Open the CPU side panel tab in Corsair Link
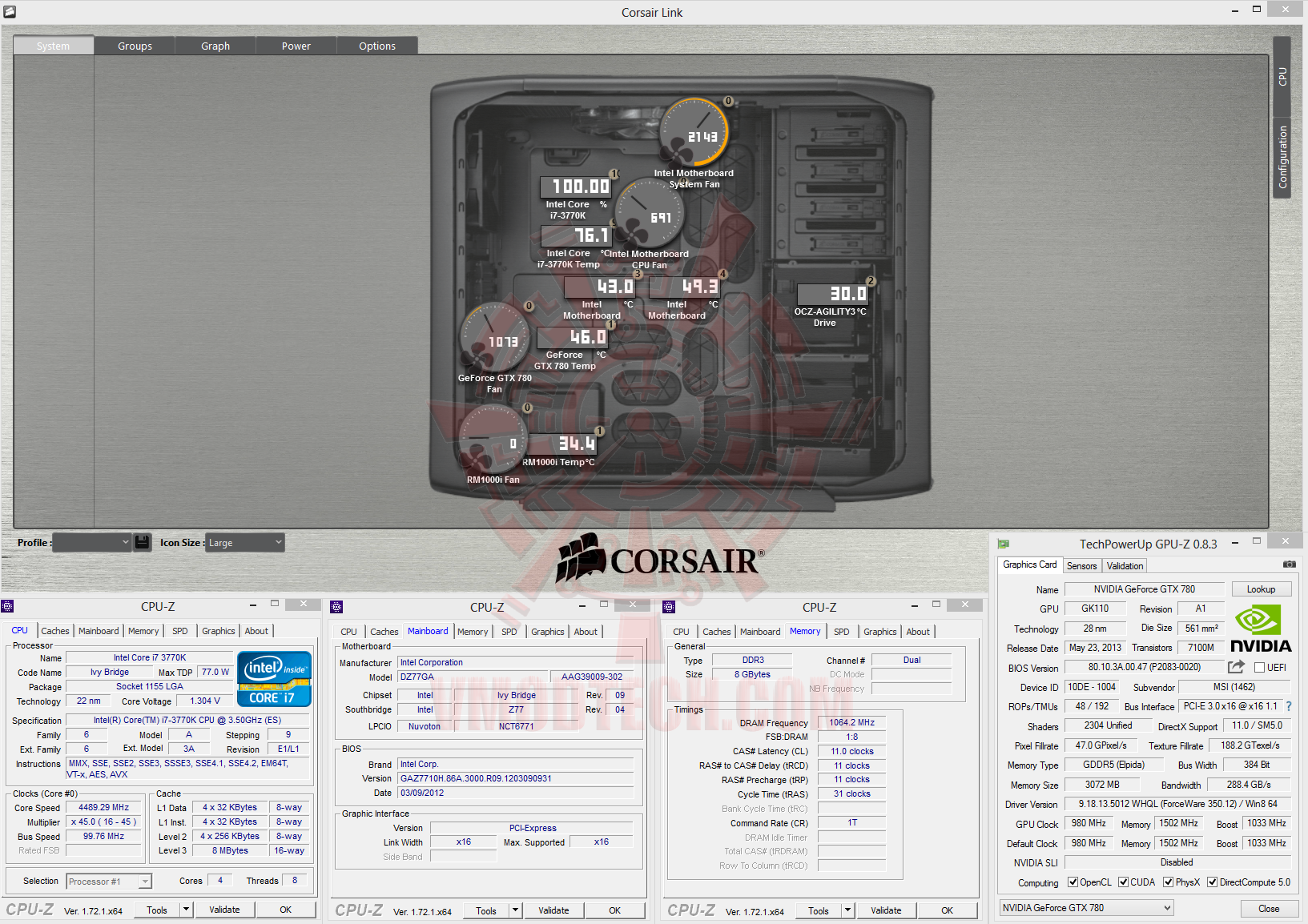 [1282, 76]
